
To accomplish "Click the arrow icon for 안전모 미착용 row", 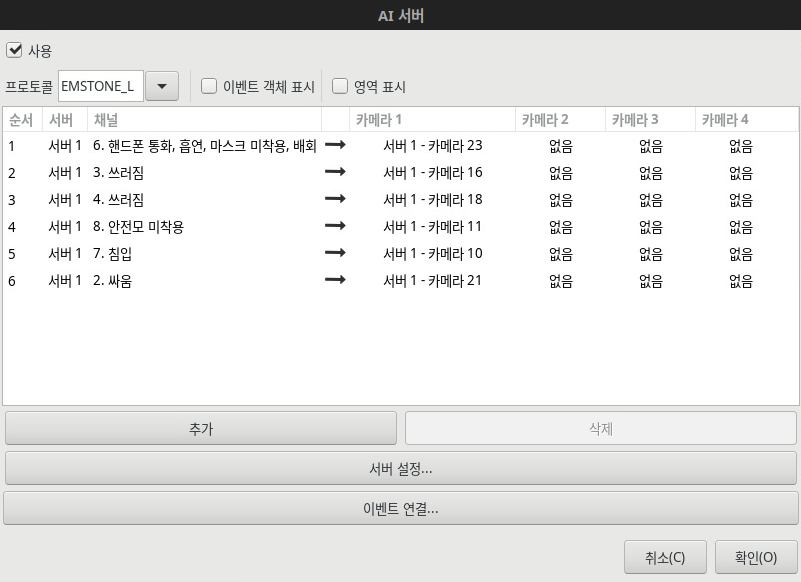I will coord(335,227).
